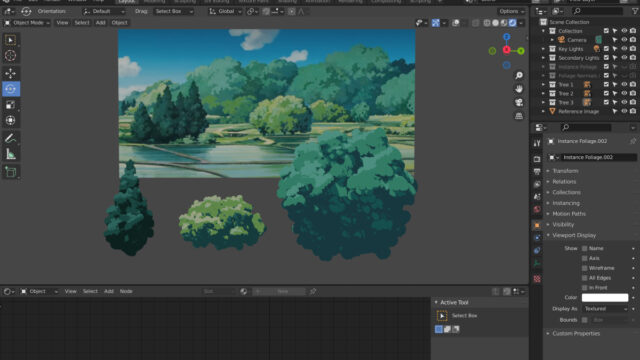
Task: Hide Camera with its eye icon
Action: tap(624, 40)
